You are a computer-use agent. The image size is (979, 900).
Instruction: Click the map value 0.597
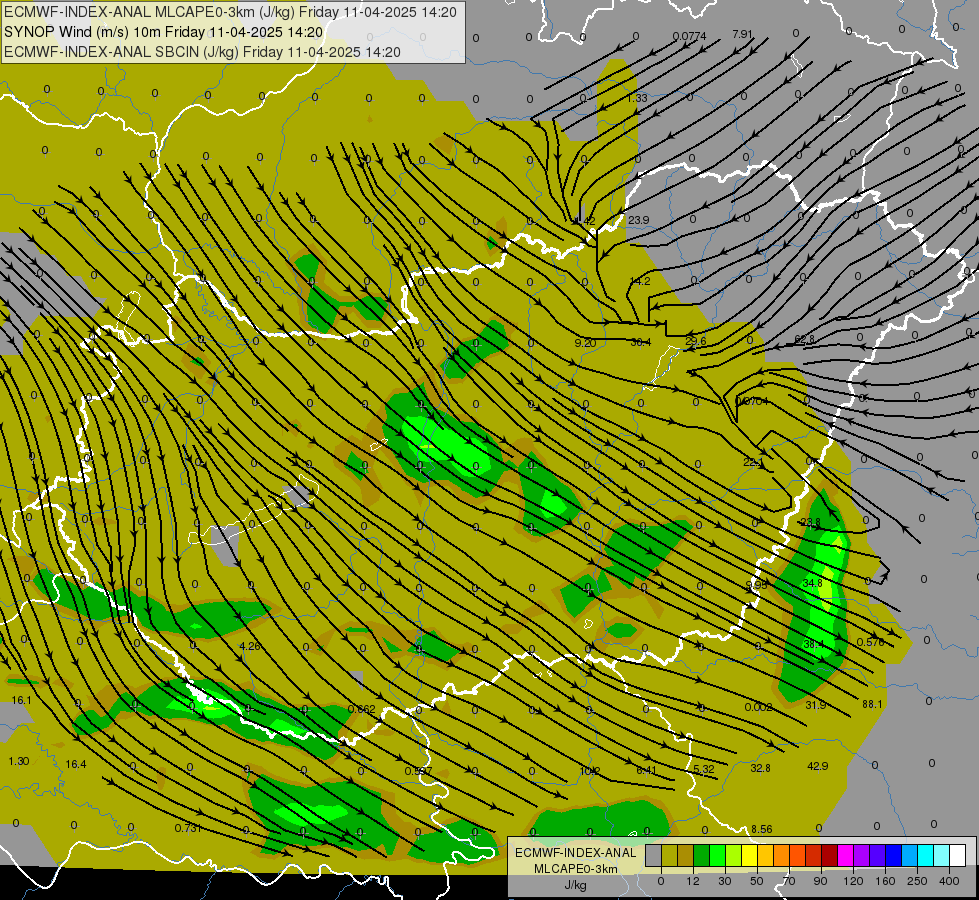(418, 771)
